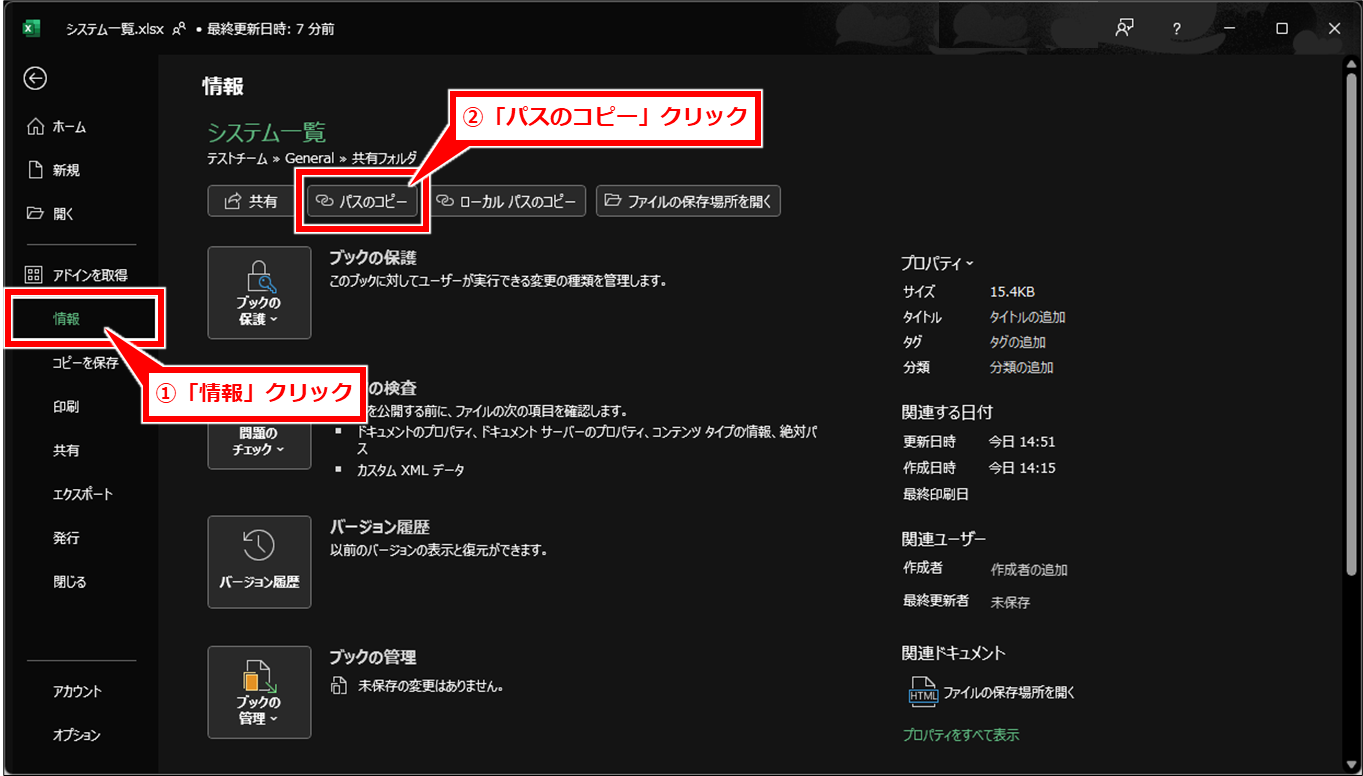This screenshot has width=1363, height=776.
Task: Expand the ブックの保護 dropdown button
Action: pyautogui.click(x=259, y=293)
